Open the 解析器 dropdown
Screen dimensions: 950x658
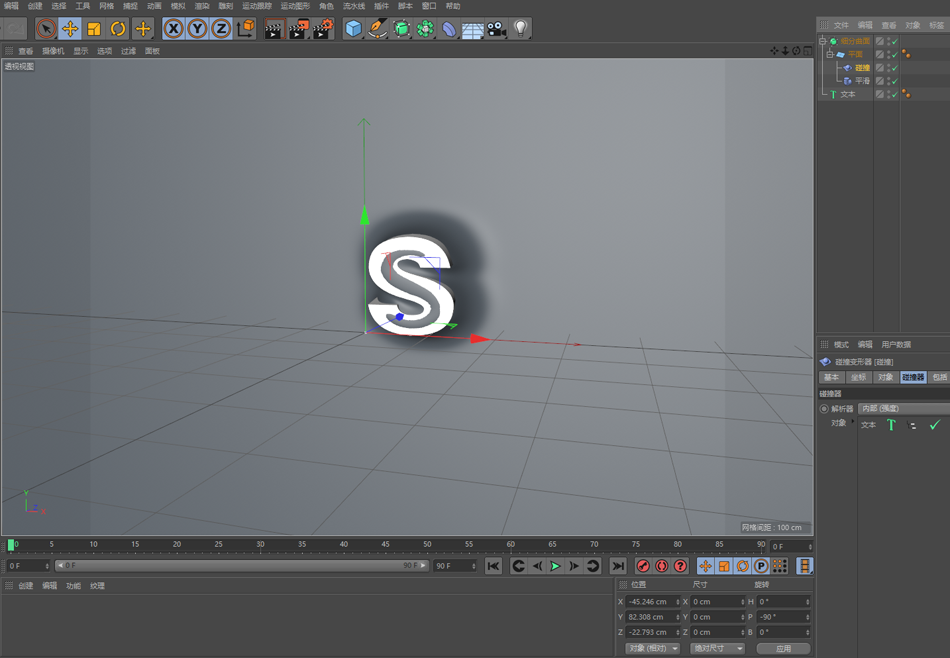[903, 408]
